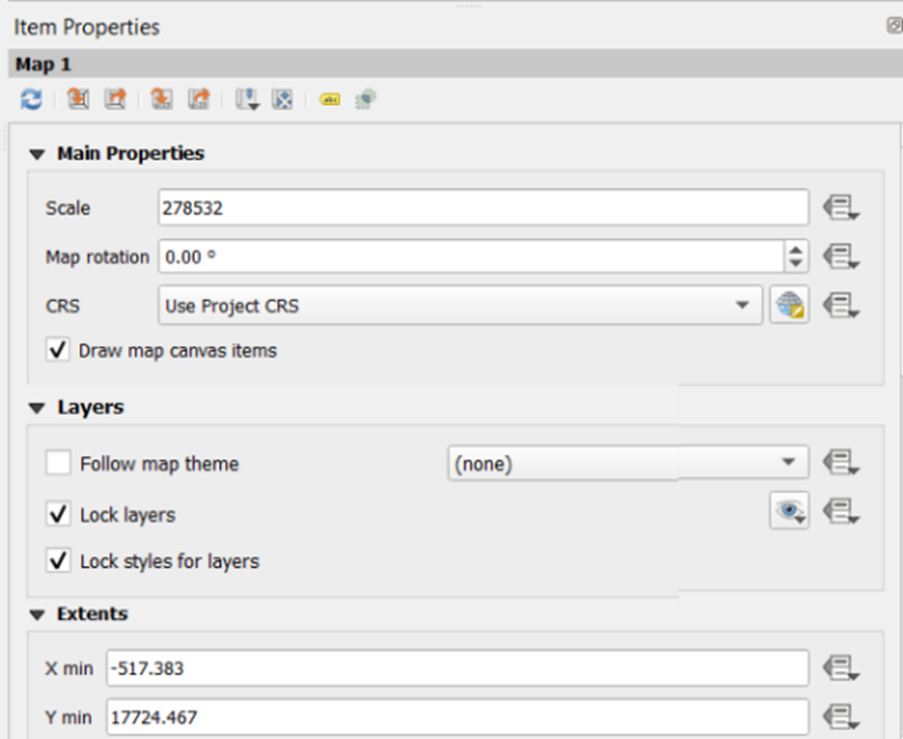
Task: Collapse the Extents section
Action: click(x=38, y=614)
